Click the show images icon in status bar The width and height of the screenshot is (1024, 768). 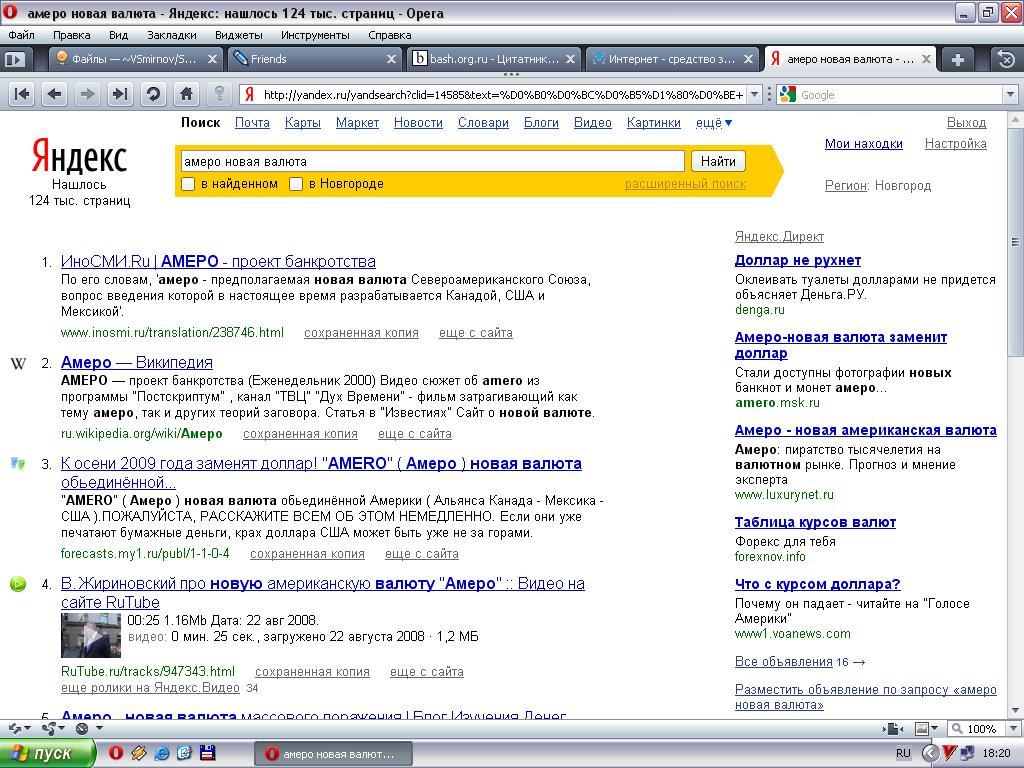[x=921, y=729]
